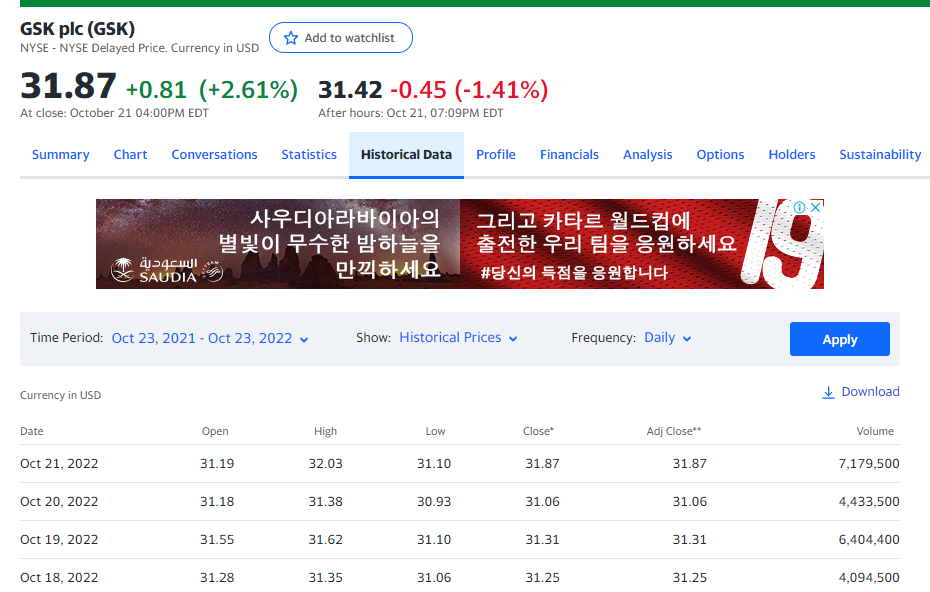Click the Low column header
The image size is (930, 592).
(435, 431)
